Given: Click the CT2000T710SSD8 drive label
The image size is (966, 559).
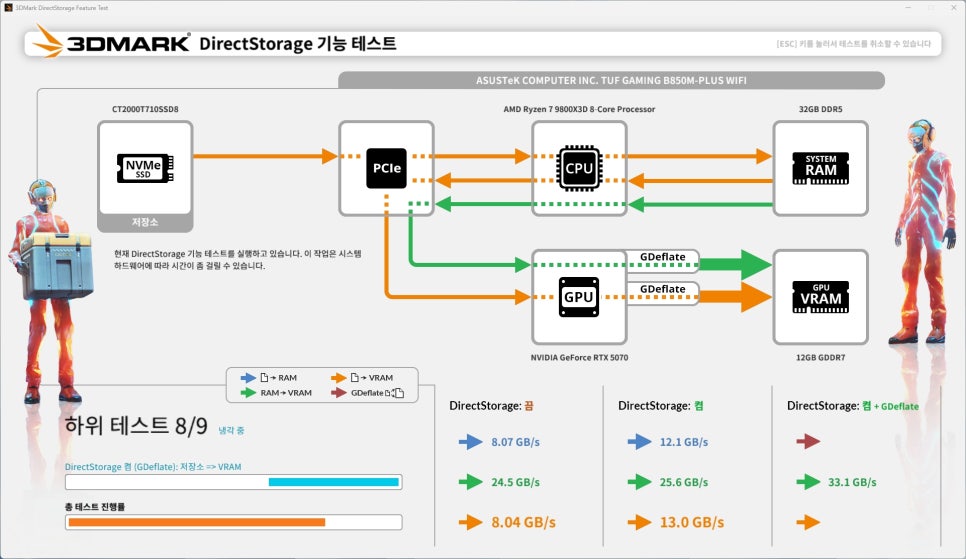Looking at the screenshot, I should (x=145, y=109).
